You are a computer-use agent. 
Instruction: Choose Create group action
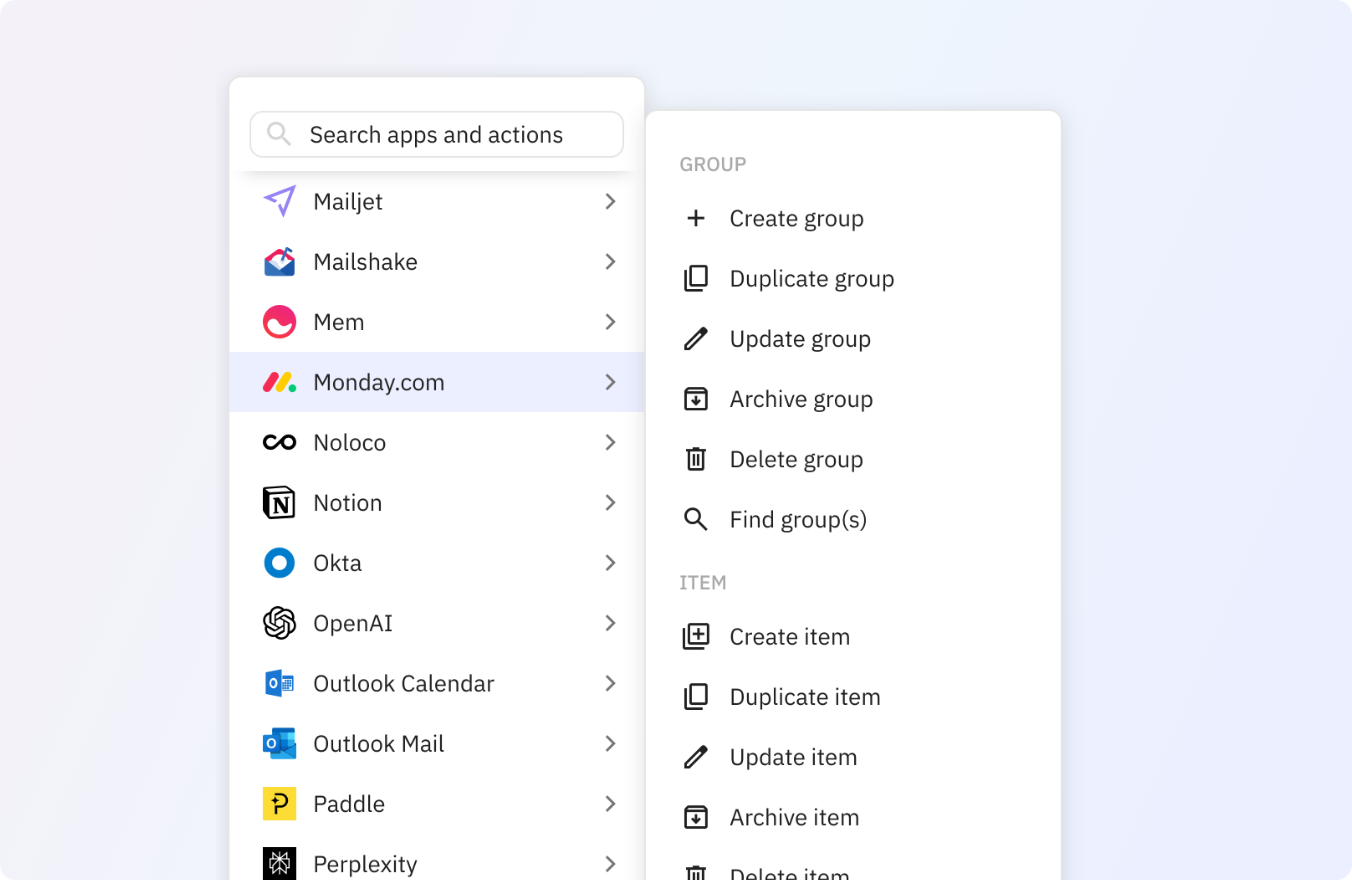coord(796,219)
